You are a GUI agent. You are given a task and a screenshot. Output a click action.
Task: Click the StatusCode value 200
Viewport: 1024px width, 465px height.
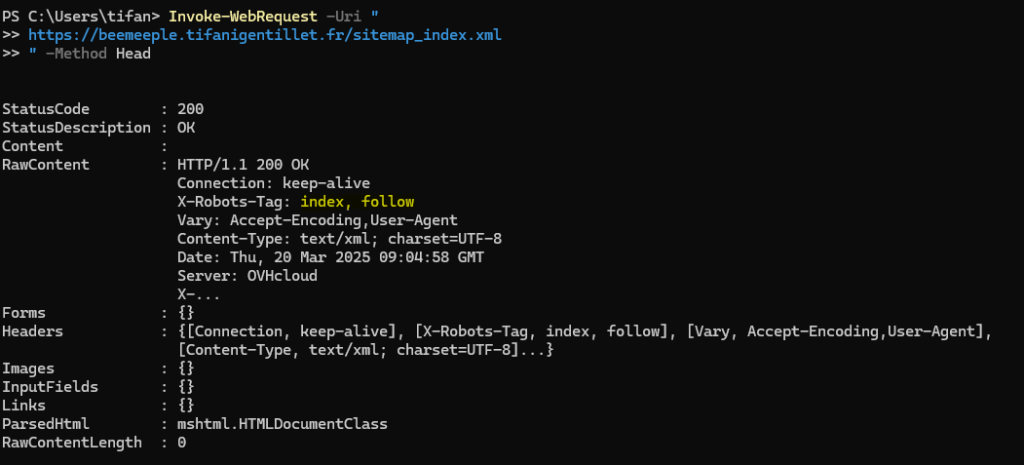pos(190,109)
